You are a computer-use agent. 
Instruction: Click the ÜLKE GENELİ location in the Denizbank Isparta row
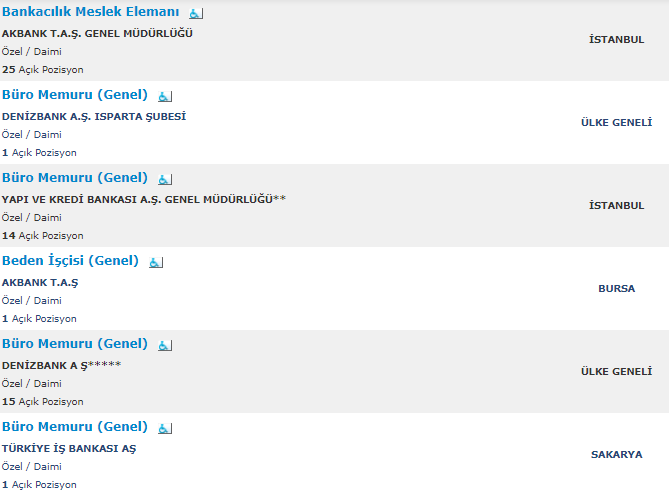click(616, 122)
